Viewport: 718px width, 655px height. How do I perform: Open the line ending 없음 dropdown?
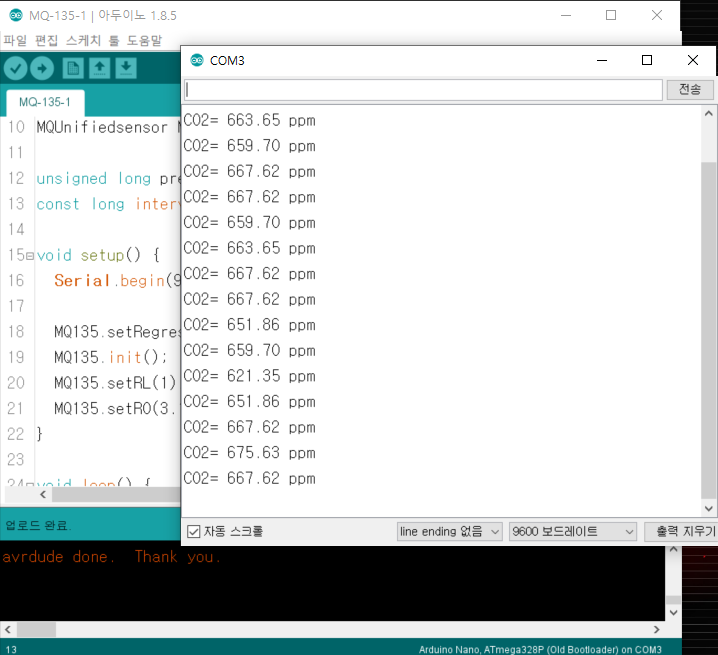pos(449,531)
